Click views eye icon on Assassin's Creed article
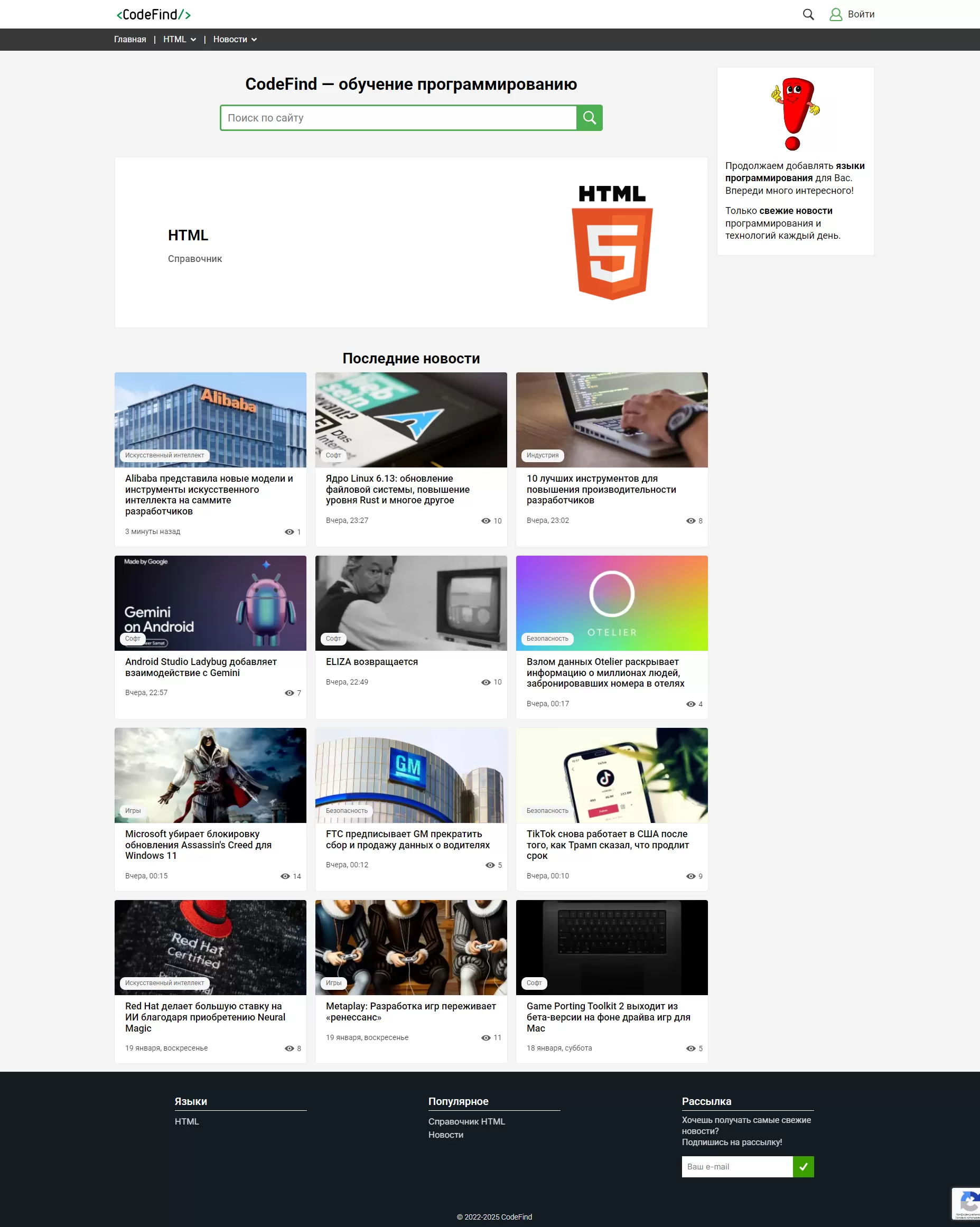 [x=285, y=876]
